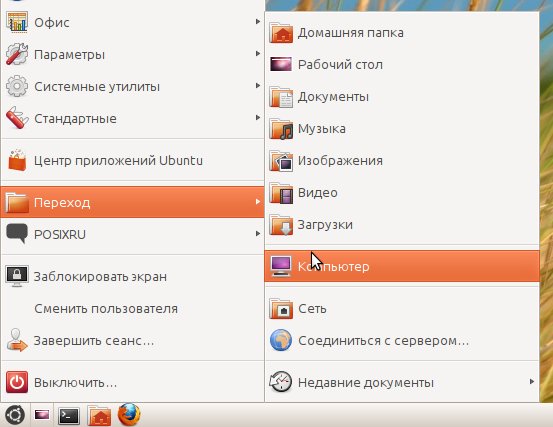553x427 pixels.
Task: Launch Firefox from the panel
Action: coord(129,414)
